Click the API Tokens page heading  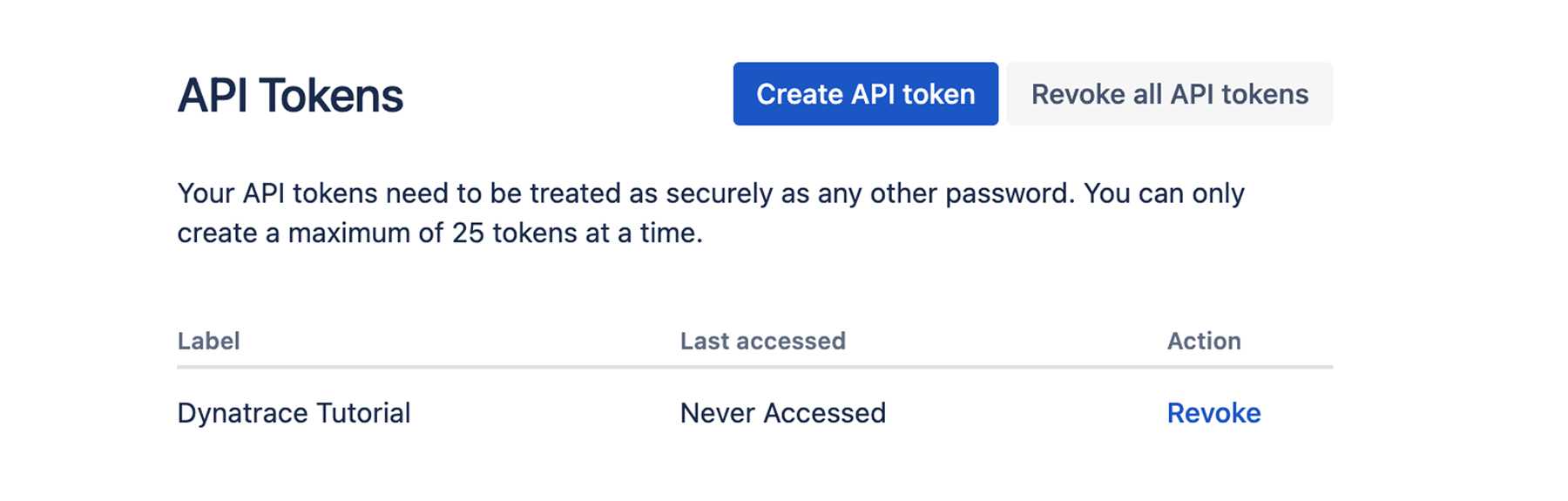pyautogui.click(x=290, y=96)
